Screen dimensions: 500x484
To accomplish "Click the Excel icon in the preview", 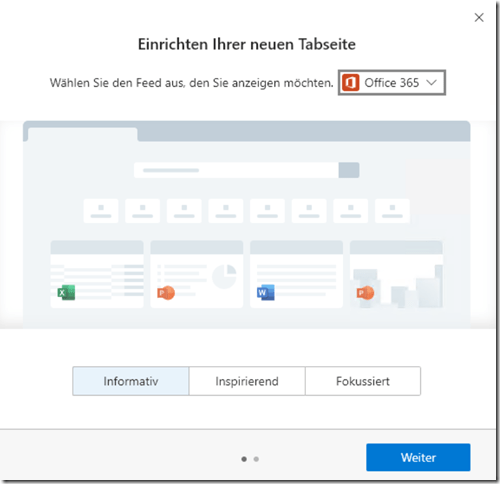I will click(x=66, y=293).
